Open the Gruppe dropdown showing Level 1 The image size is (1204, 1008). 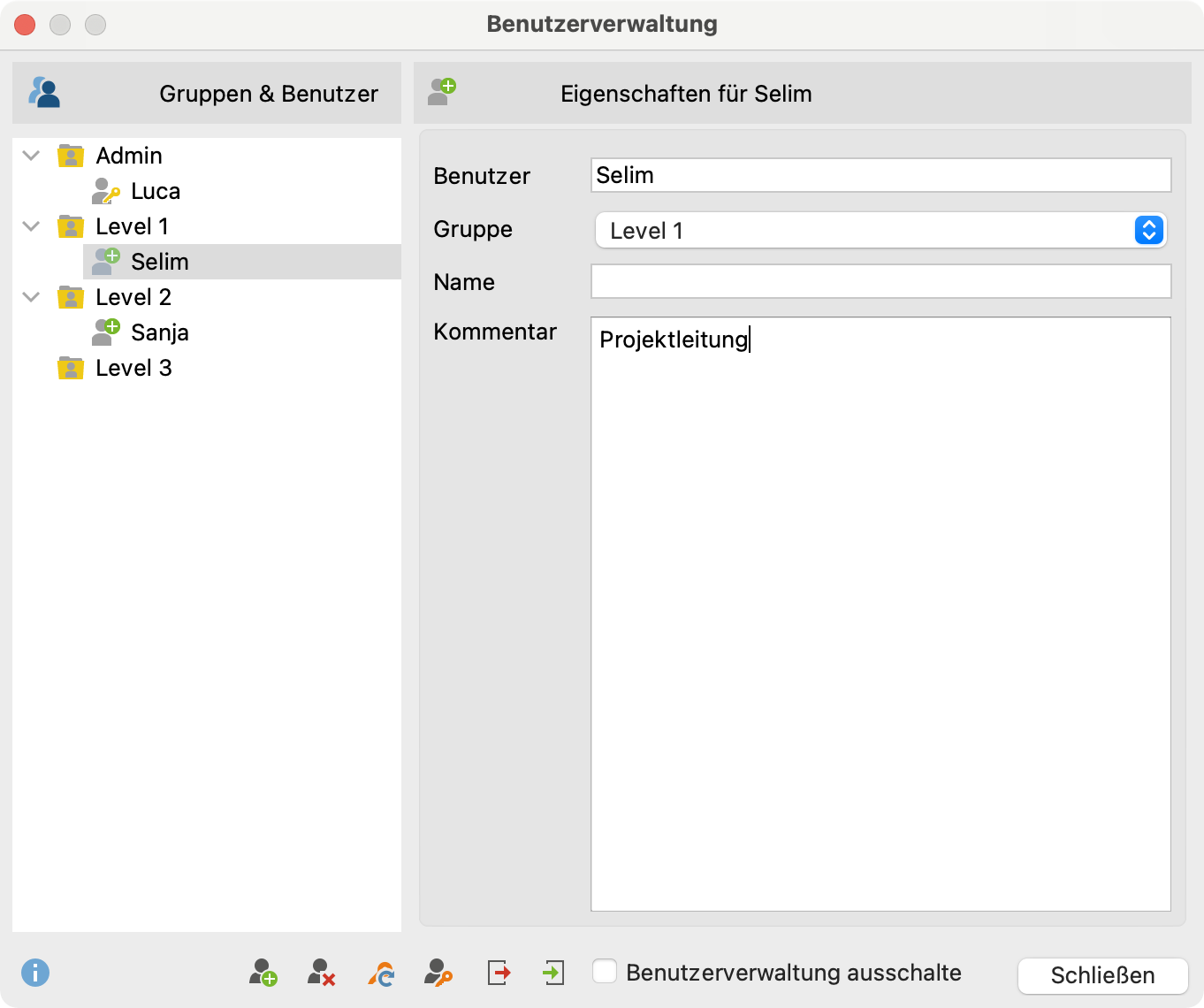[x=880, y=230]
